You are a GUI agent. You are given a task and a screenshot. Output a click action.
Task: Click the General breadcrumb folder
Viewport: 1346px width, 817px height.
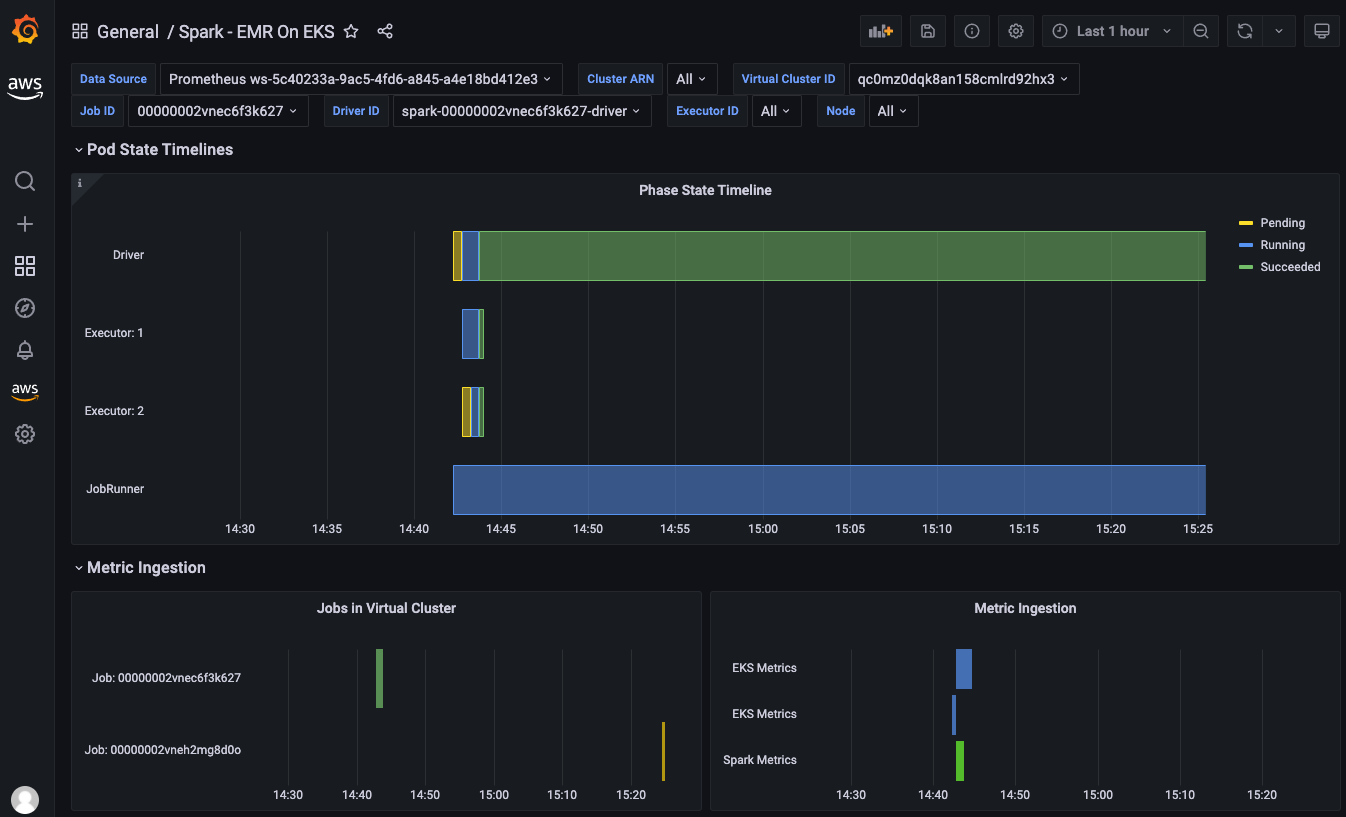pos(128,31)
